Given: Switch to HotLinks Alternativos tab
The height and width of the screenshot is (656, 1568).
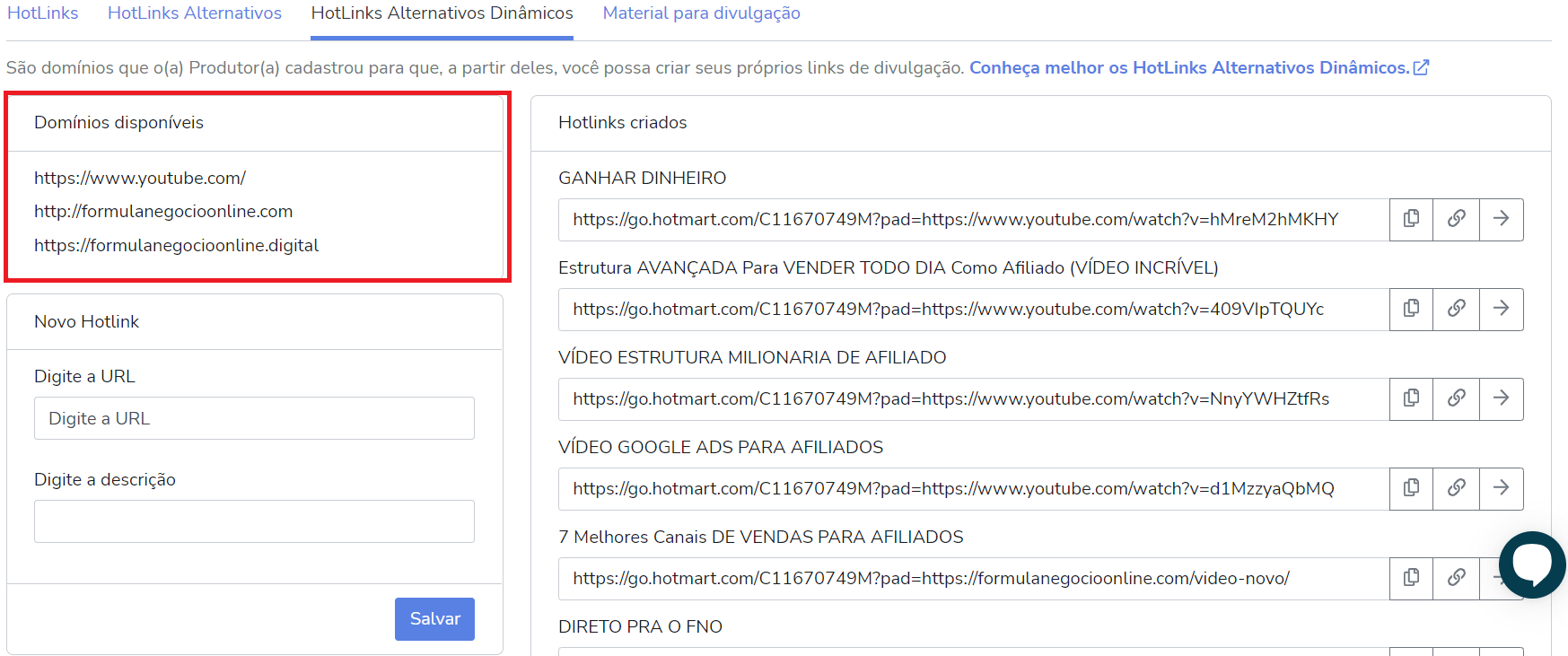Looking at the screenshot, I should pos(195,13).
